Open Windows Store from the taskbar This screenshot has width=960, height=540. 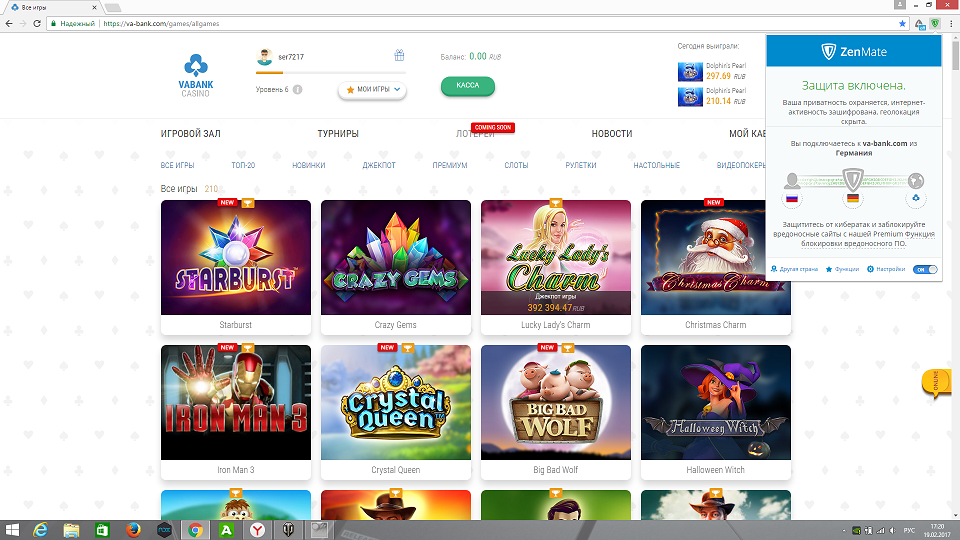click(102, 530)
